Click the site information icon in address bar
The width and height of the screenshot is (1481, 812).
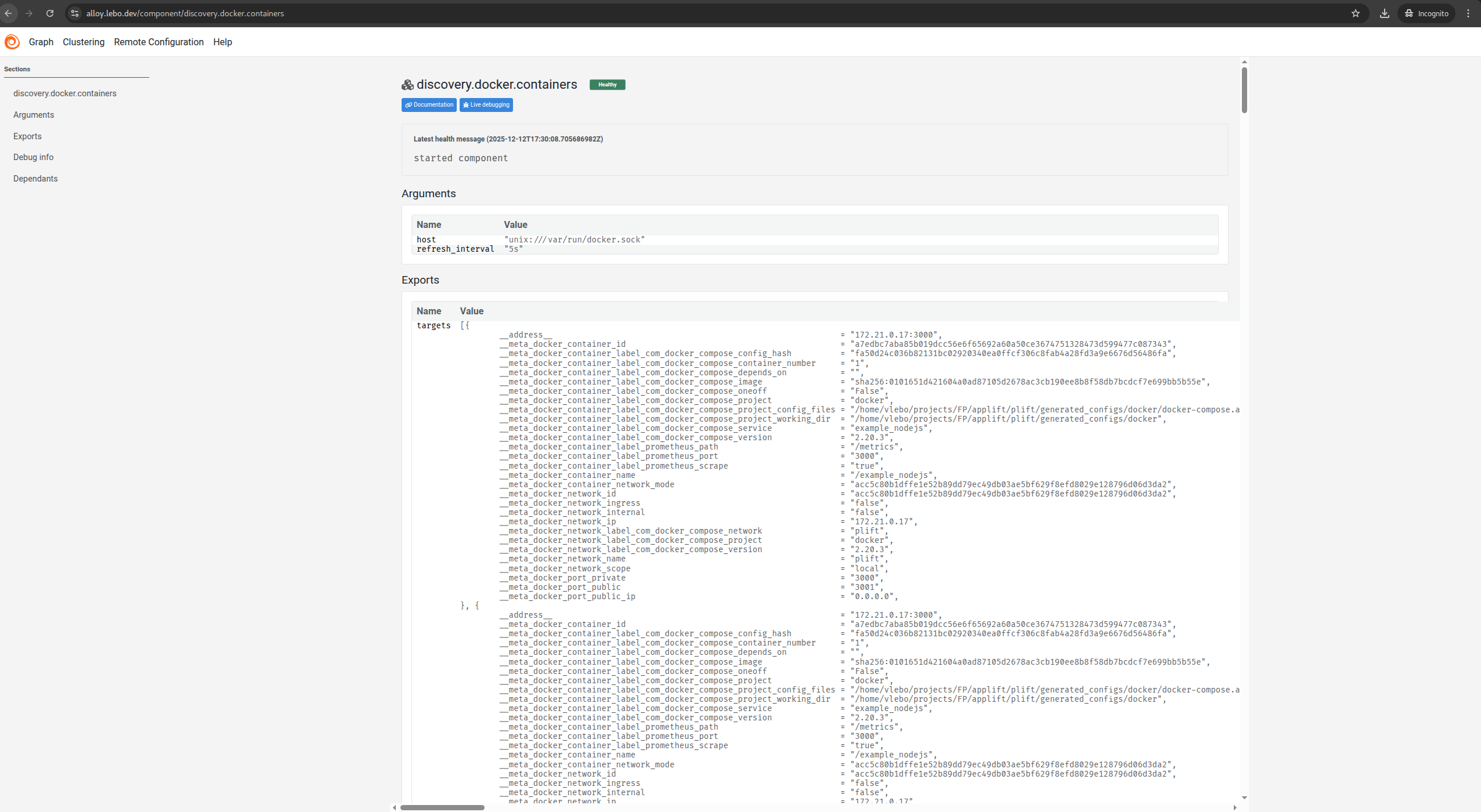click(x=74, y=13)
